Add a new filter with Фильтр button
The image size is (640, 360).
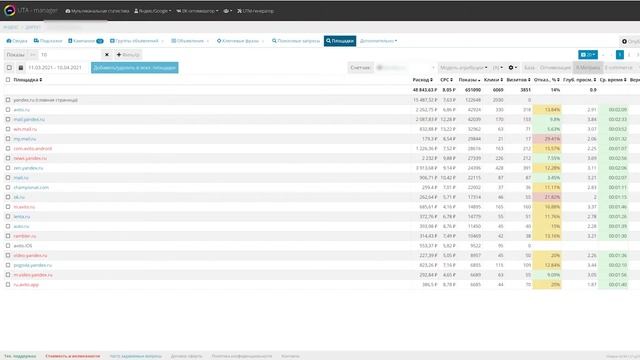click(x=128, y=54)
